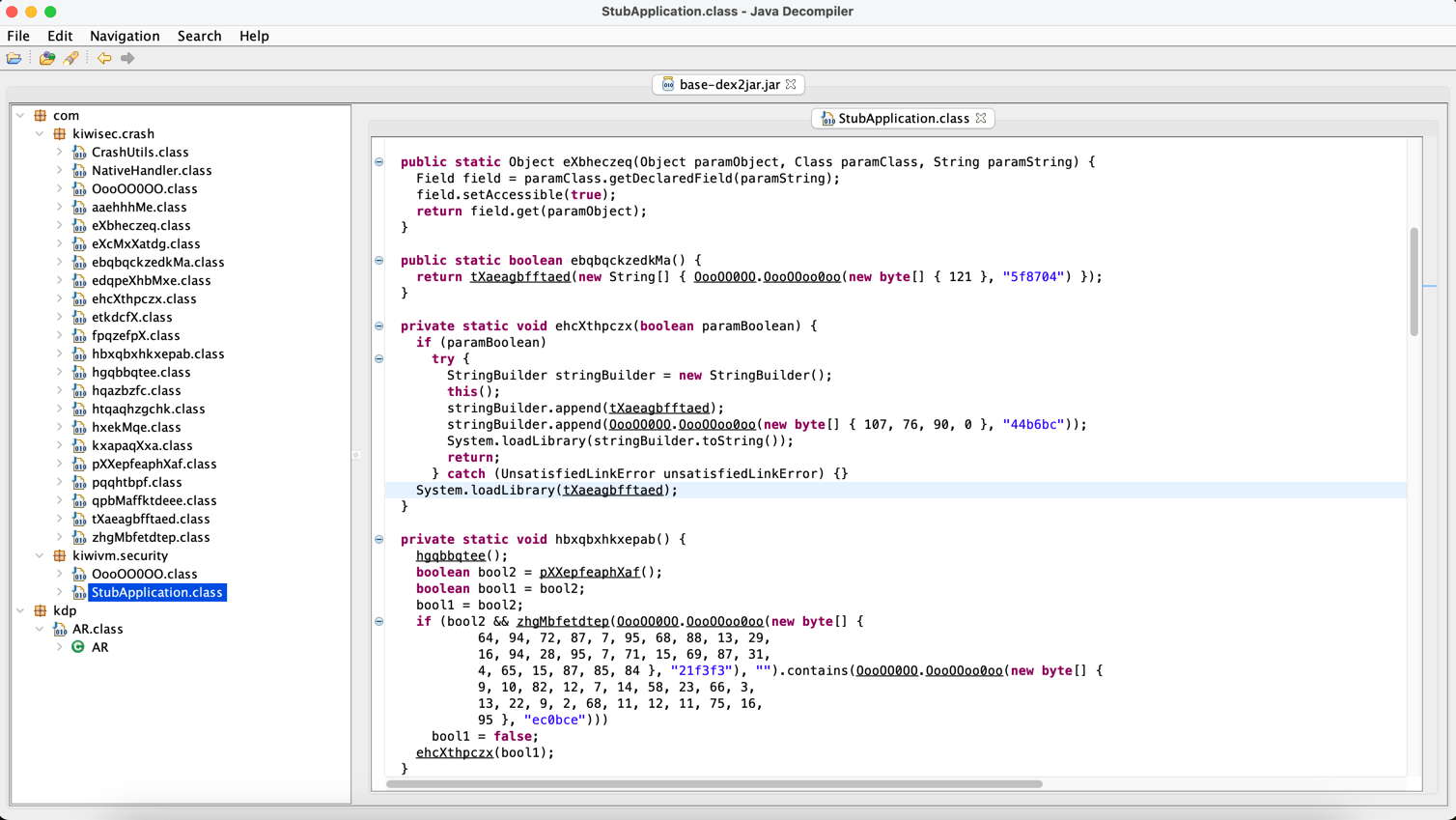The width and height of the screenshot is (1456, 820).
Task: Select hbxqbxhkxepab.class in tree
Action: coord(157,353)
